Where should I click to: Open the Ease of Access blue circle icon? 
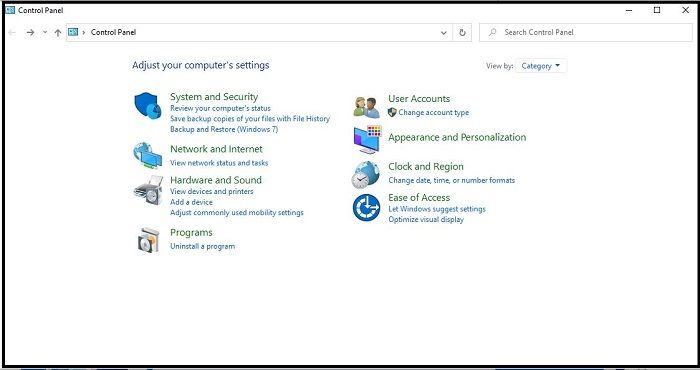click(367, 208)
